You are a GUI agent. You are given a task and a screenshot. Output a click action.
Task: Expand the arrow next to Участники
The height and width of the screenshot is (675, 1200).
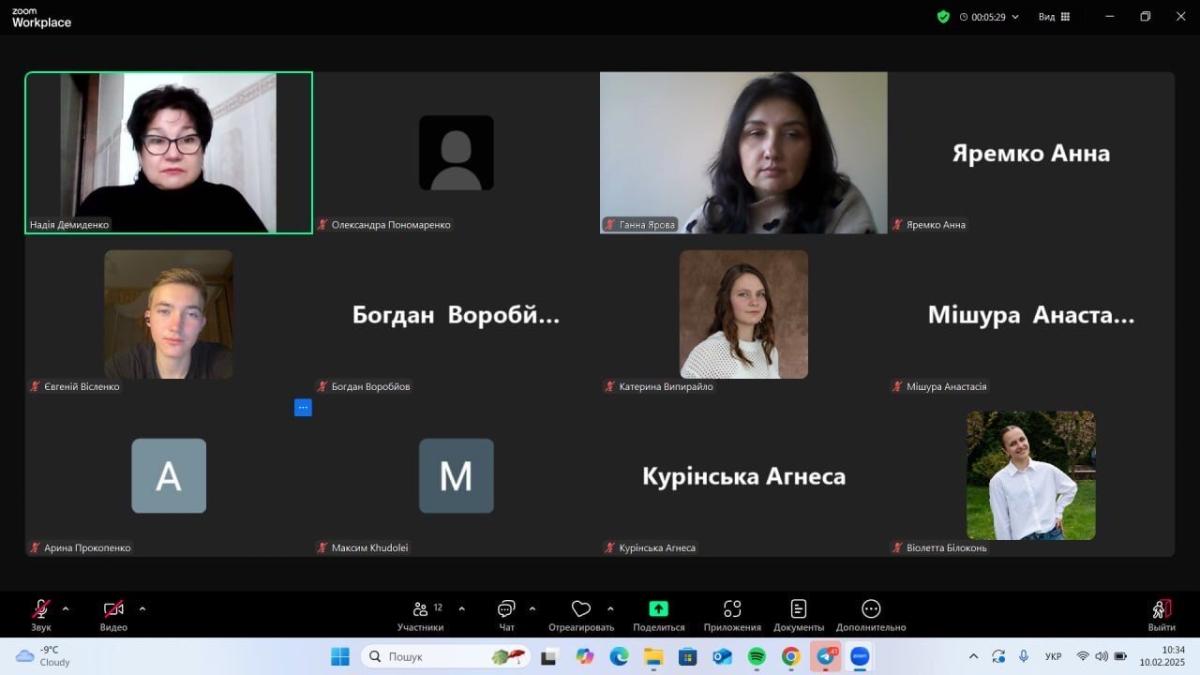pos(461,608)
